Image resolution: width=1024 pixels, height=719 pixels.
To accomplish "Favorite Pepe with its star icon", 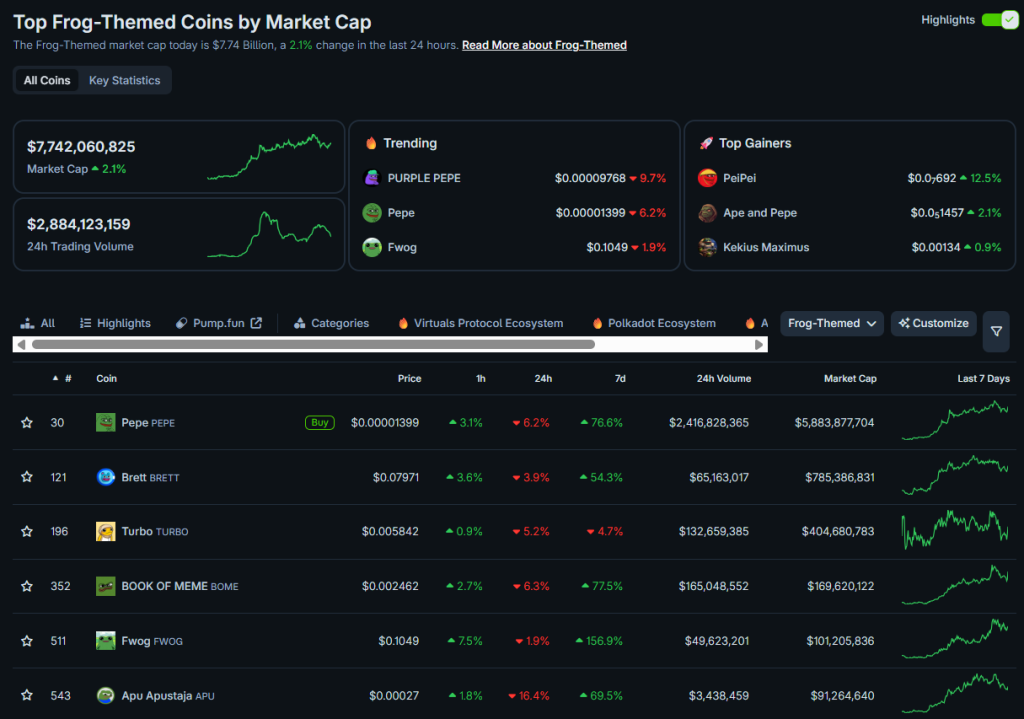I will pyautogui.click(x=27, y=423).
